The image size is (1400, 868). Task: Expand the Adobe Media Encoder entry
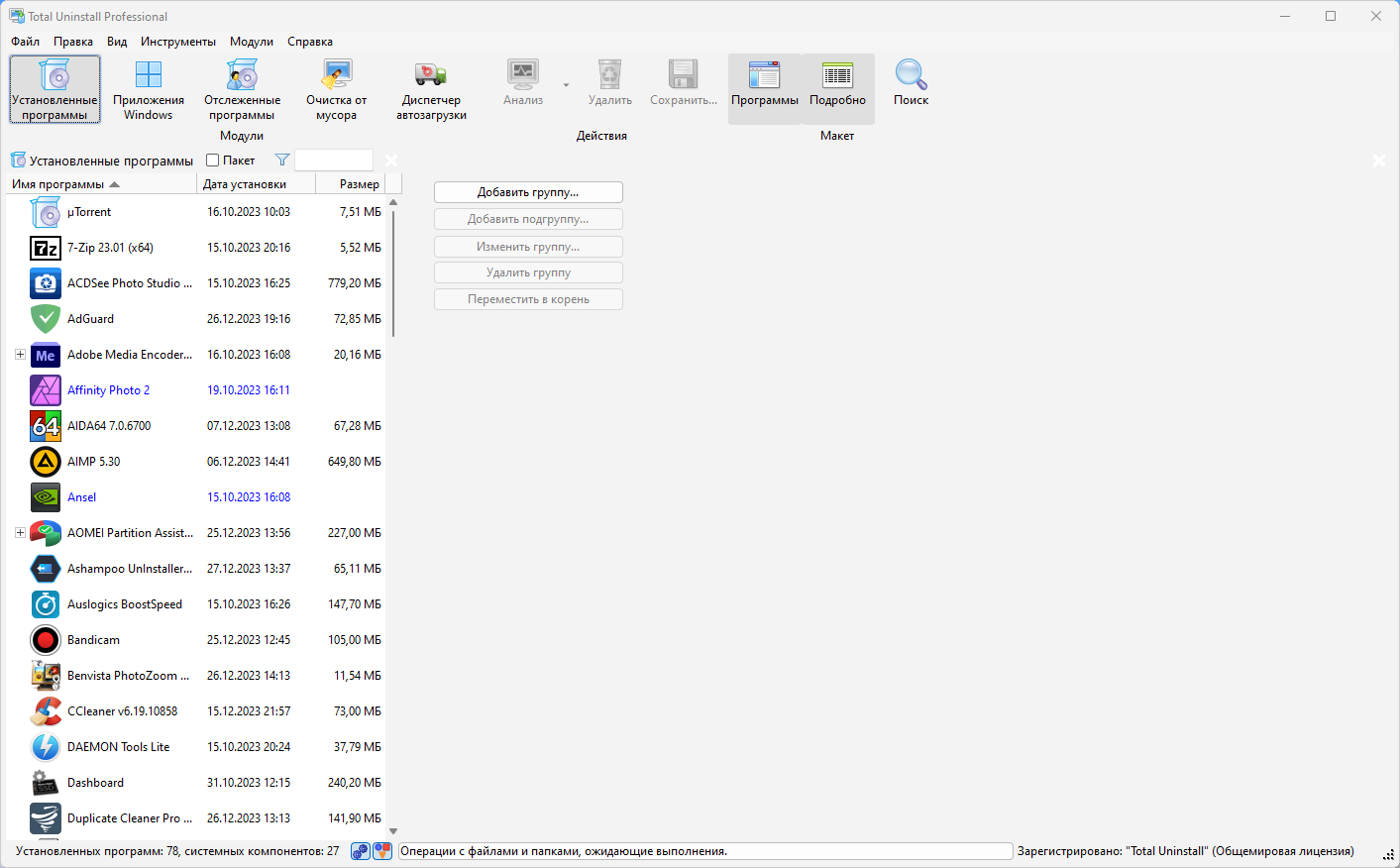click(21, 354)
